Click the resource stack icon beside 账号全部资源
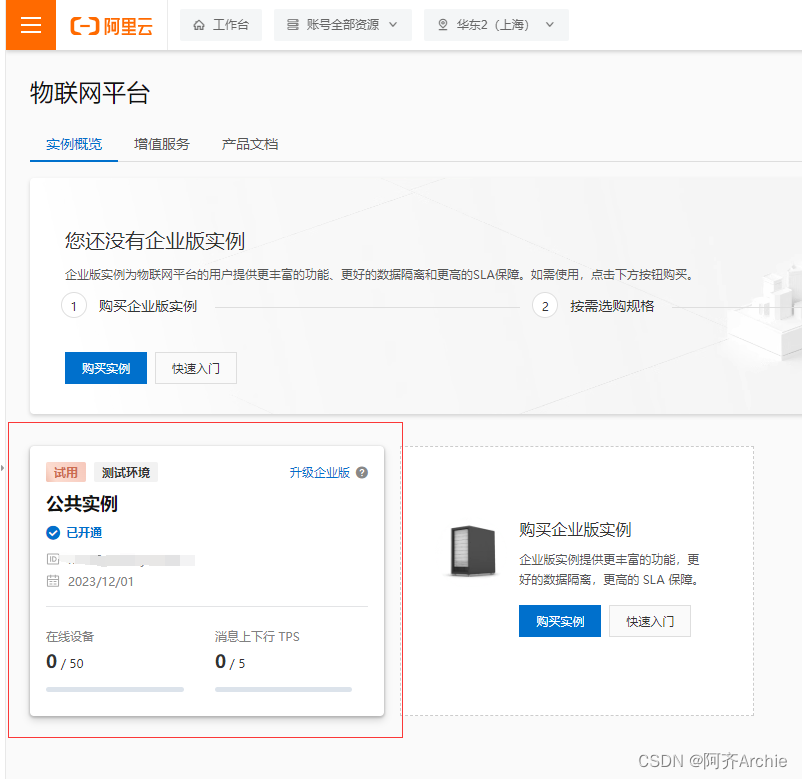802x779 pixels. (x=293, y=25)
